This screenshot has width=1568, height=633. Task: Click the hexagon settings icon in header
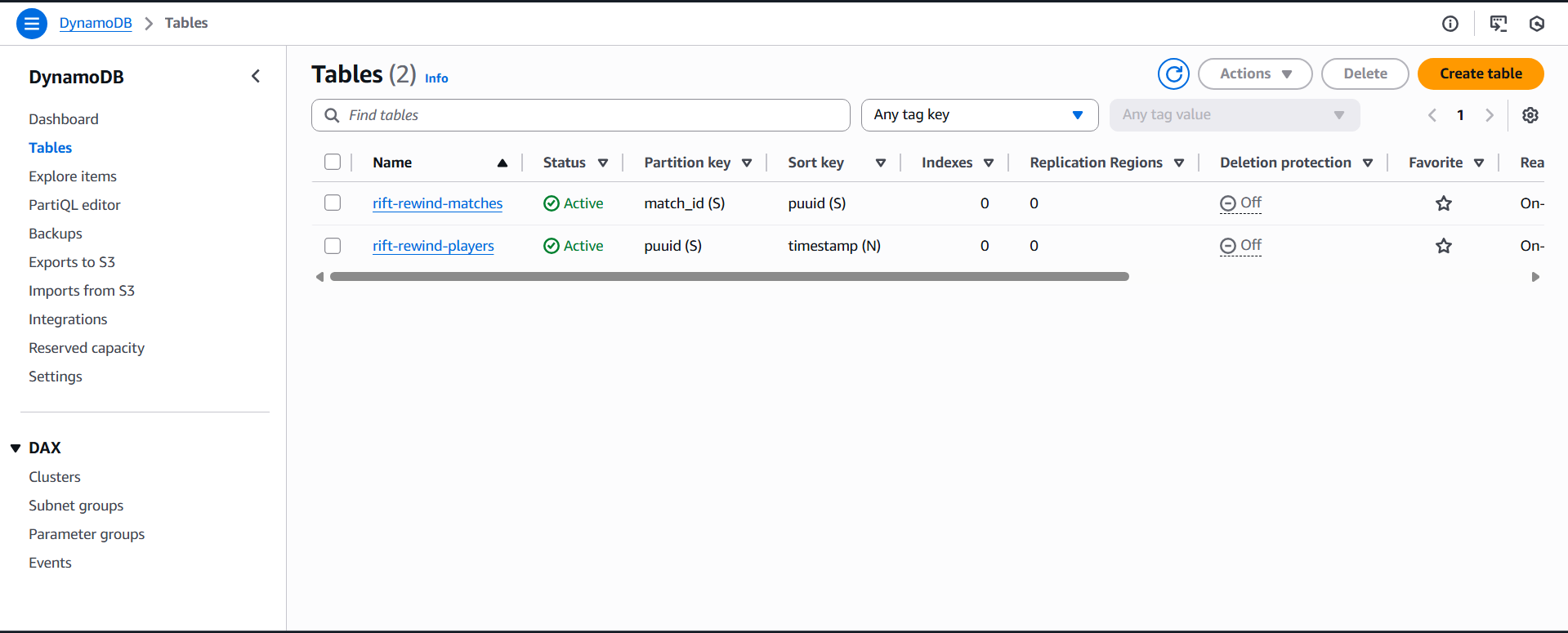tap(1537, 24)
